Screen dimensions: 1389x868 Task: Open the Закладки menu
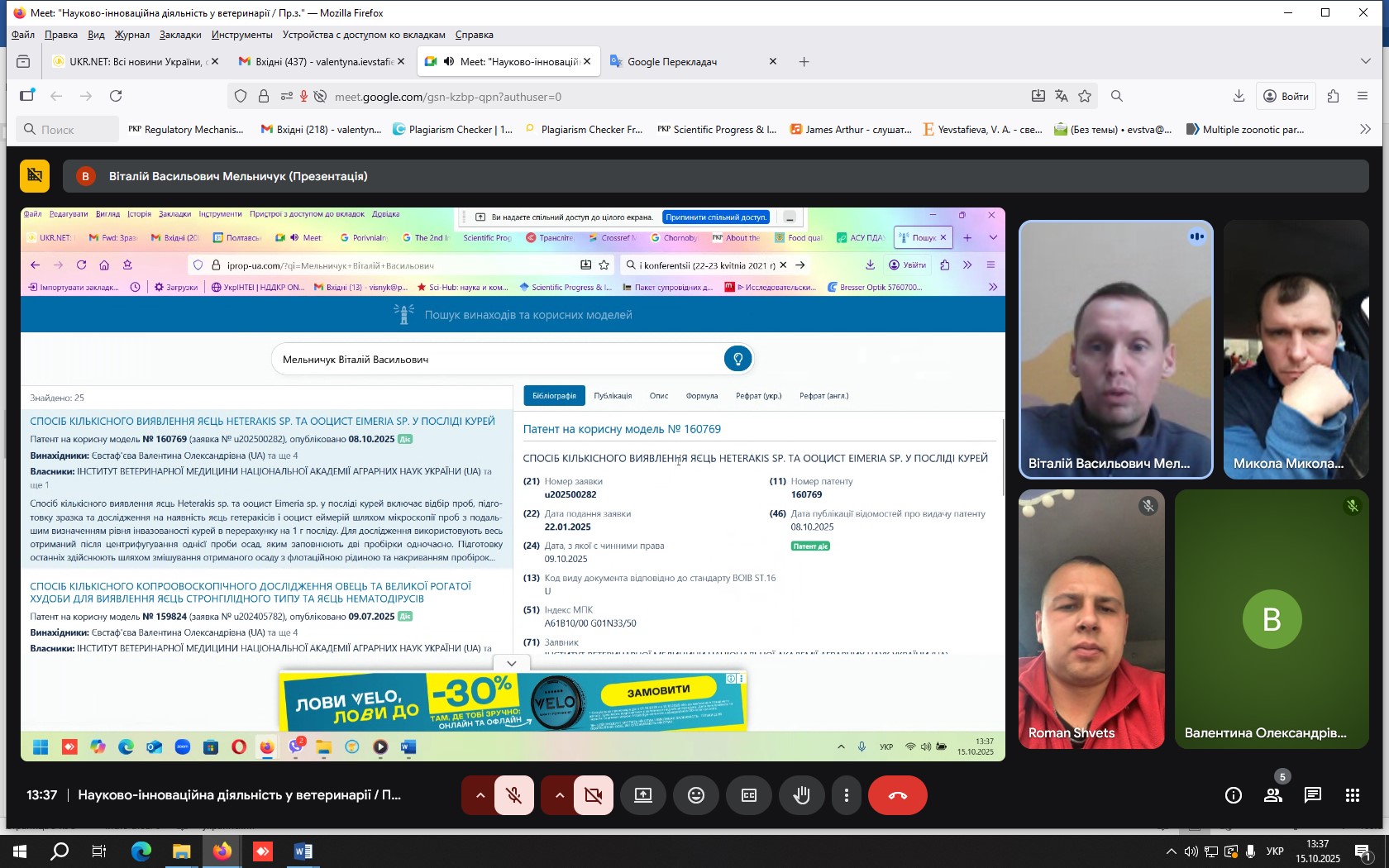pos(180,35)
